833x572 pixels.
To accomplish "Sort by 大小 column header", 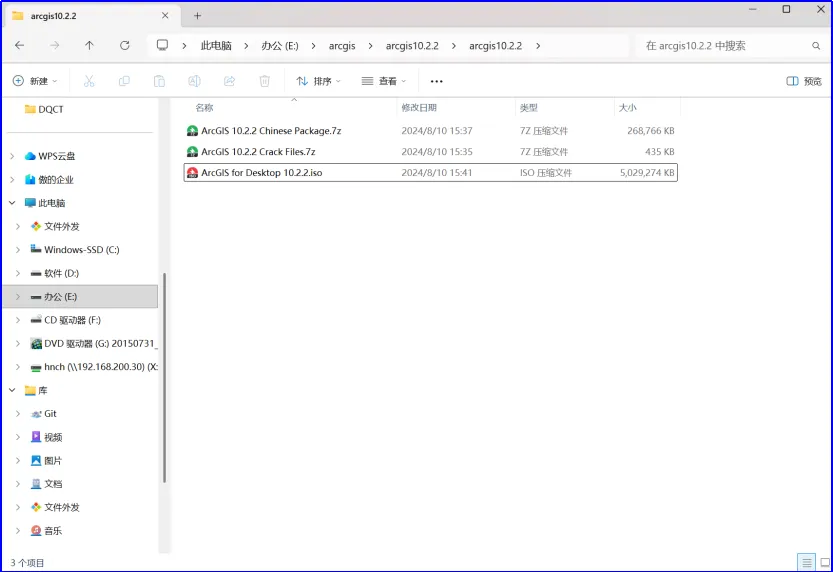I will (x=627, y=108).
